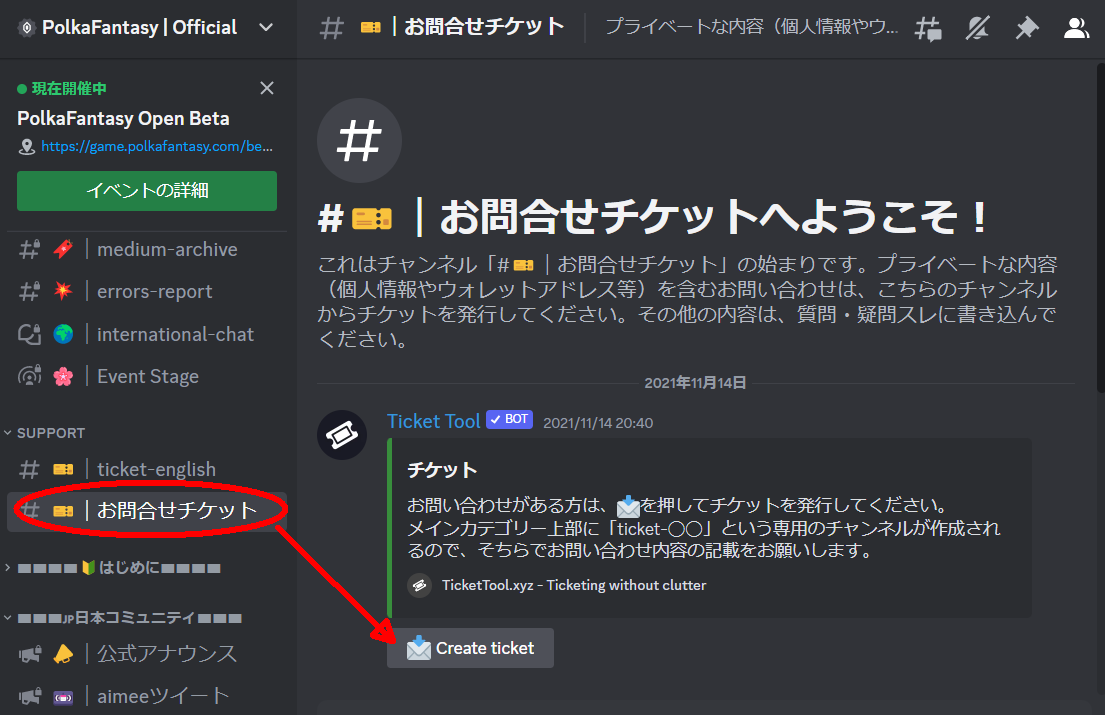The height and width of the screenshot is (715, 1105).
Task: Click the stage icon of Event Stage
Action: tap(30, 376)
